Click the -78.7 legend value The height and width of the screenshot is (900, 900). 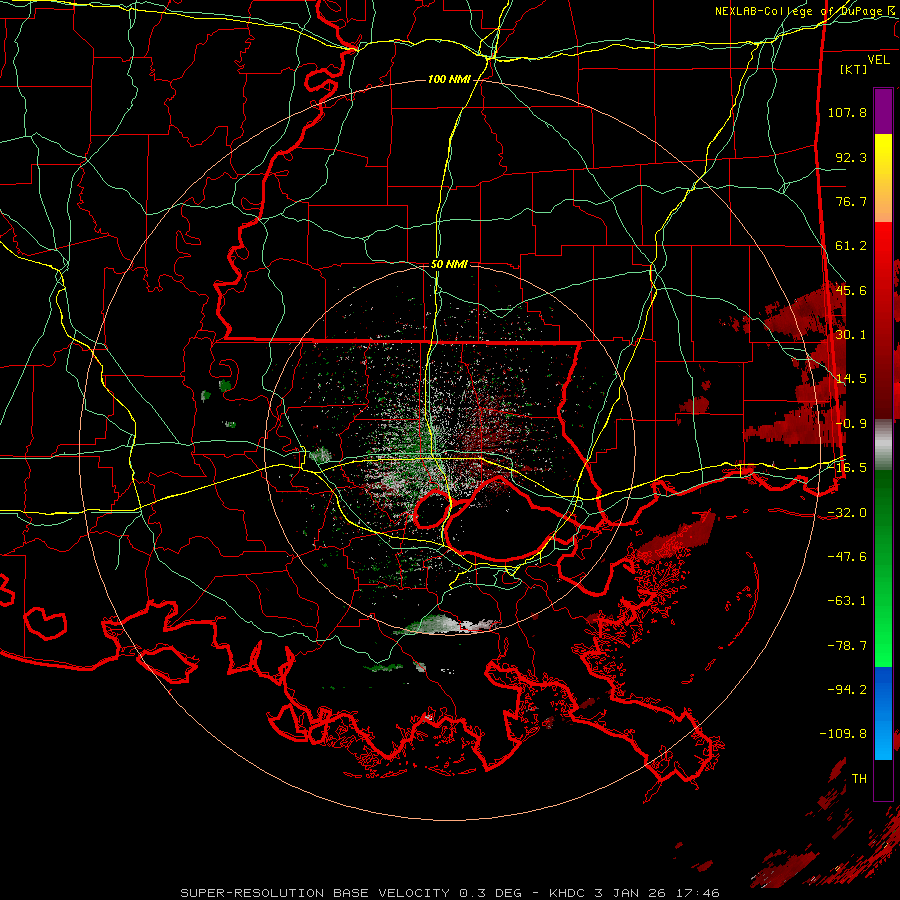847,646
